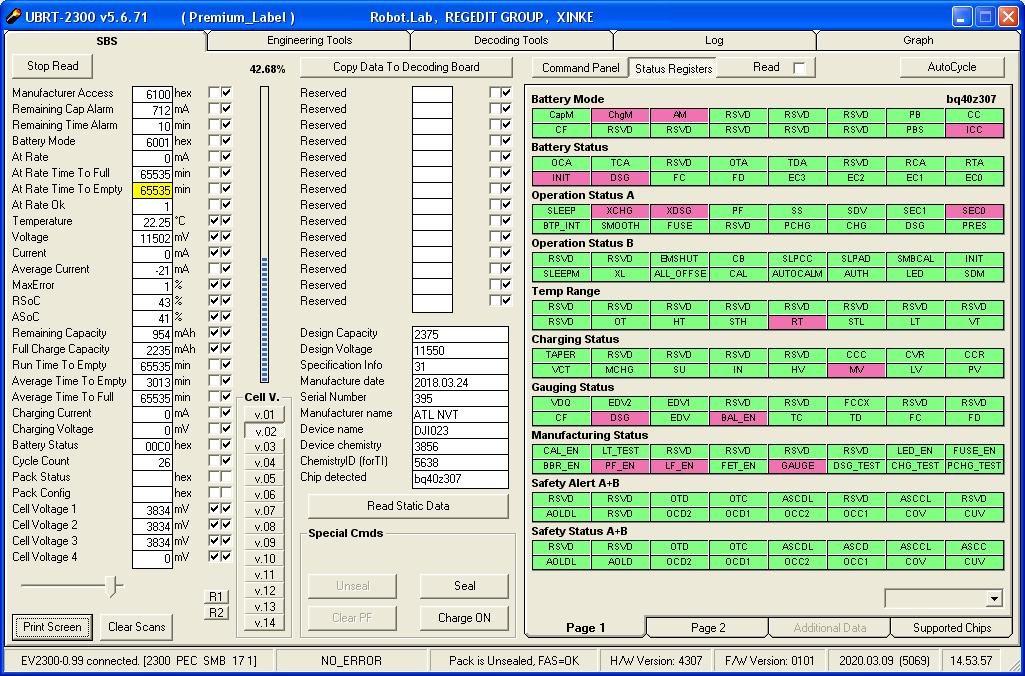The image size is (1025, 676).
Task: Click the BAL_EN bit in Gauging Status
Action: (738, 418)
